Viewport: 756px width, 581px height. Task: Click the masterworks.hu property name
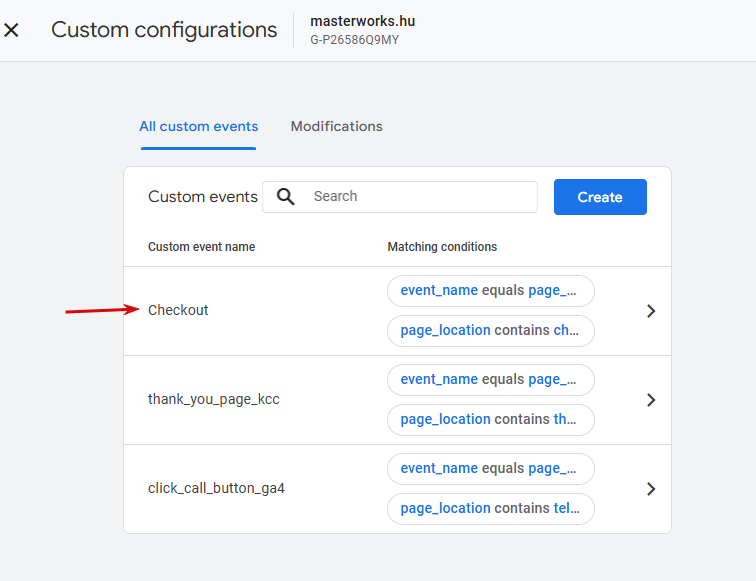(363, 21)
